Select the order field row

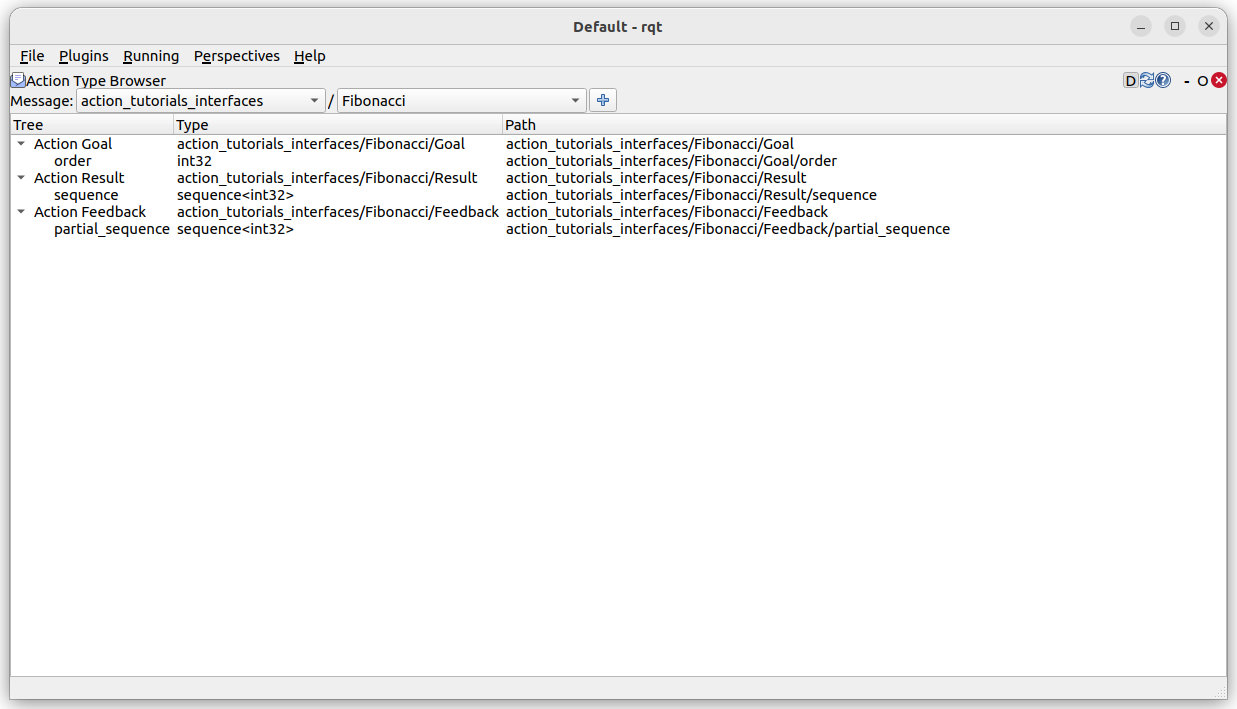pos(618,161)
